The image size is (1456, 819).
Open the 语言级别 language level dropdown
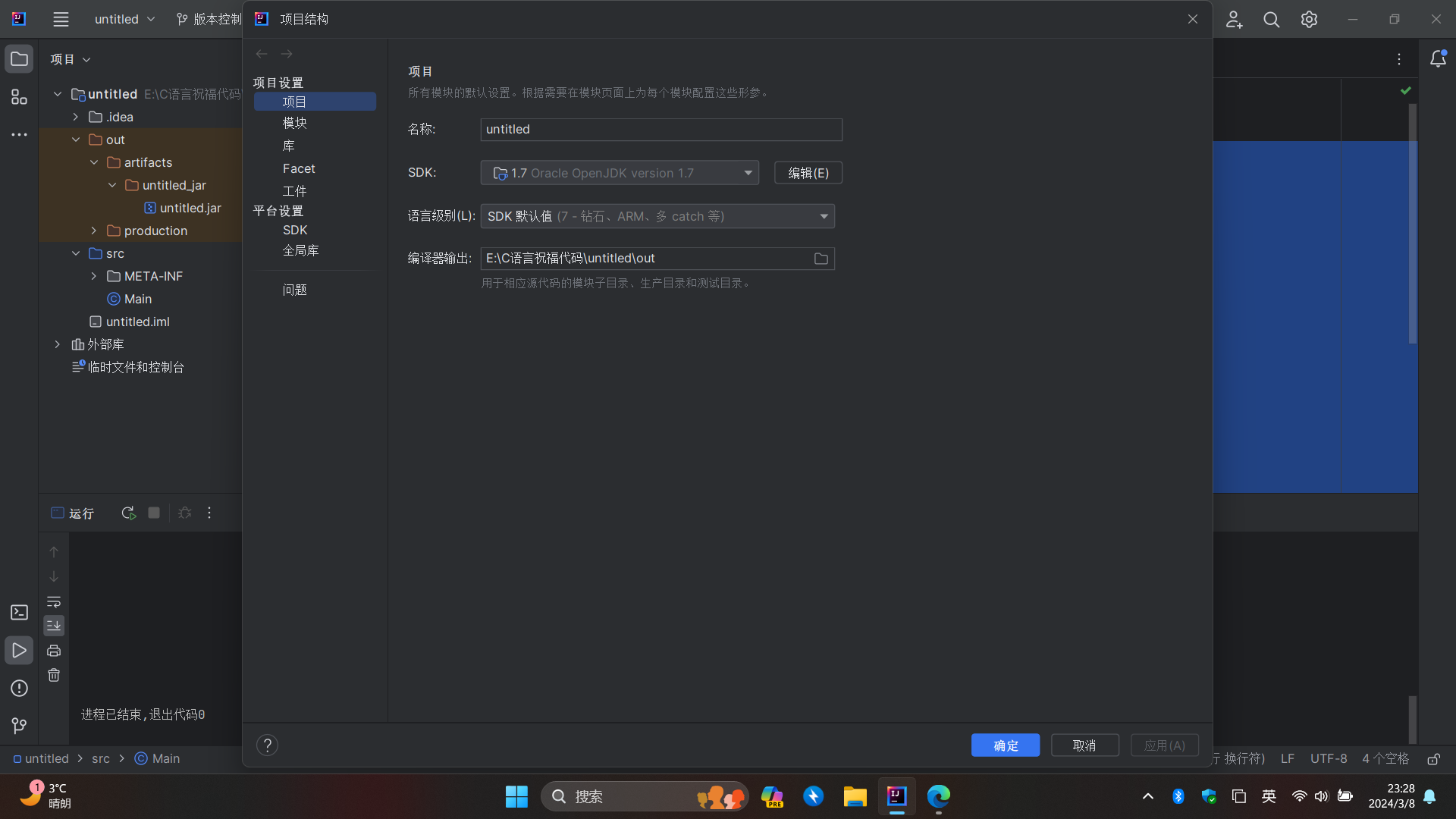(x=657, y=215)
